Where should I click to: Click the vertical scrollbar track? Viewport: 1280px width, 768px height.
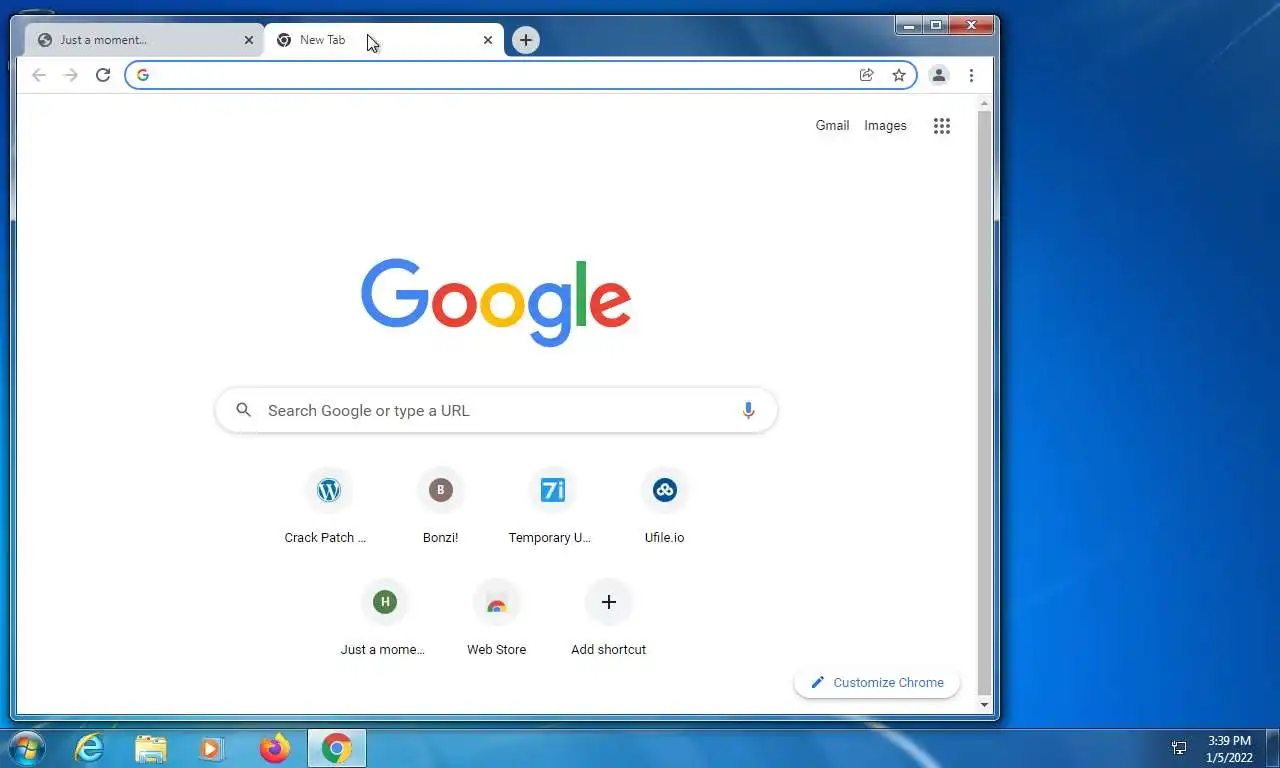tap(984, 404)
